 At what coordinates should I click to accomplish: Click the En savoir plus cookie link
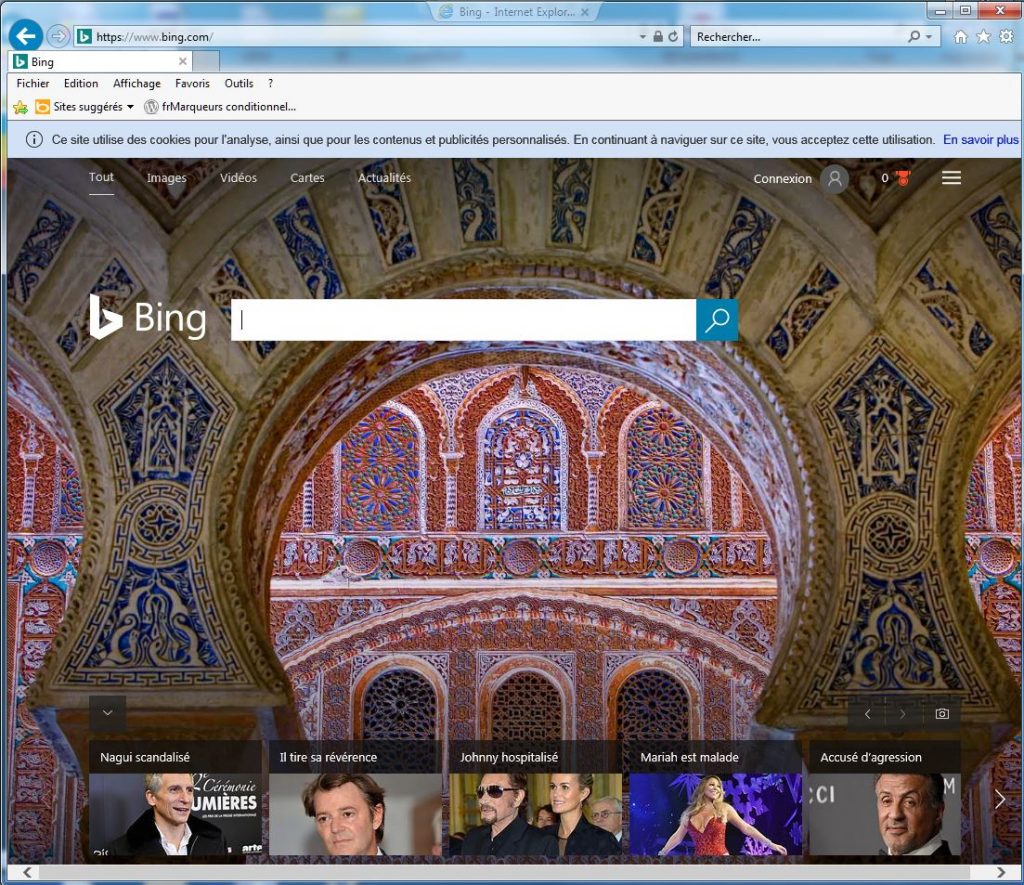(980, 140)
